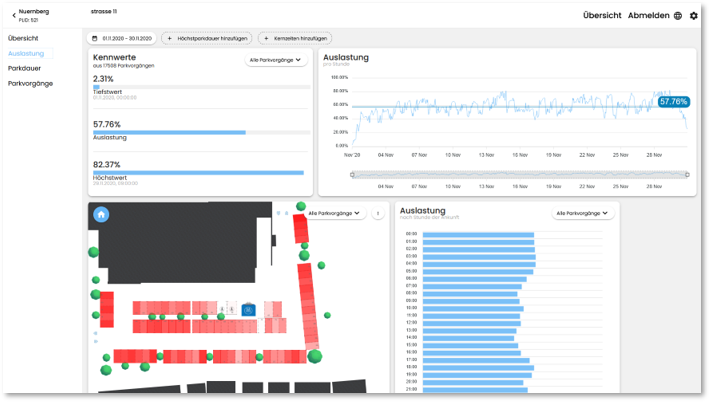Click Kernzeiten hinzufügen button
710x402 pixels.
tap(295, 38)
